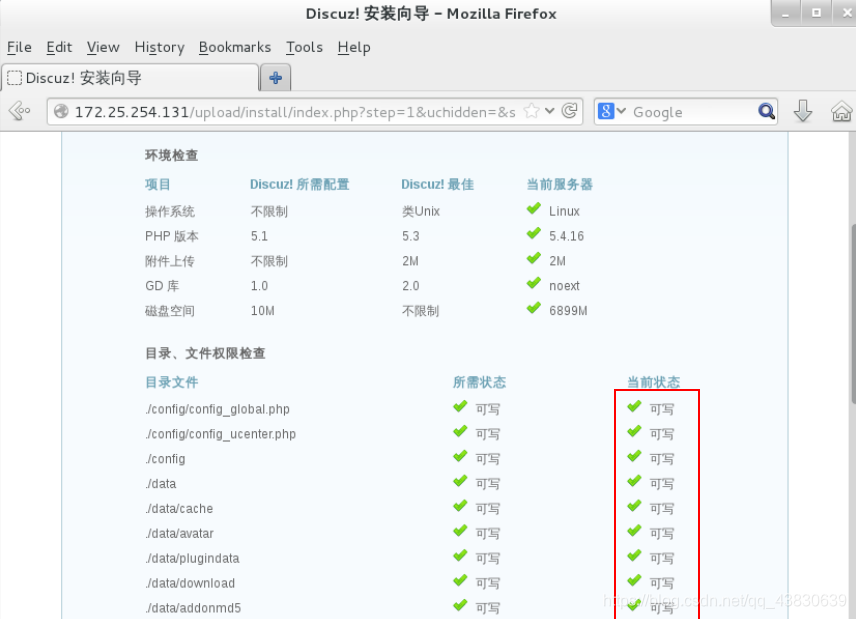Minimize the Firefox window
Screen dimensions: 856x619
tap(786, 13)
